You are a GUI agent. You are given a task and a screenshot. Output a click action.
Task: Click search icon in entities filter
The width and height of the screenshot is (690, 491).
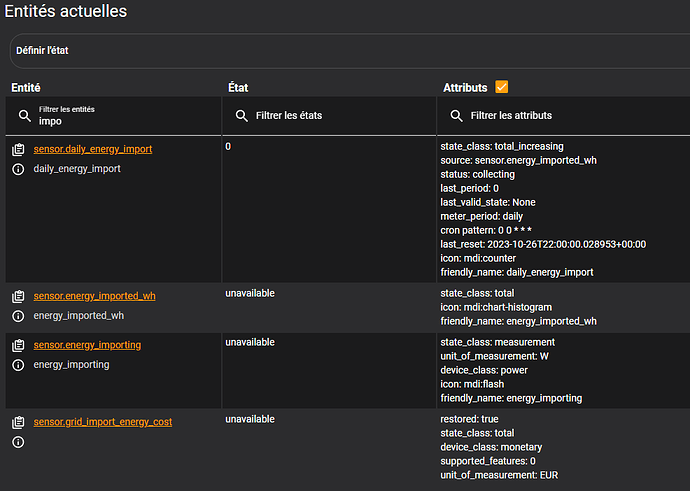(25, 116)
